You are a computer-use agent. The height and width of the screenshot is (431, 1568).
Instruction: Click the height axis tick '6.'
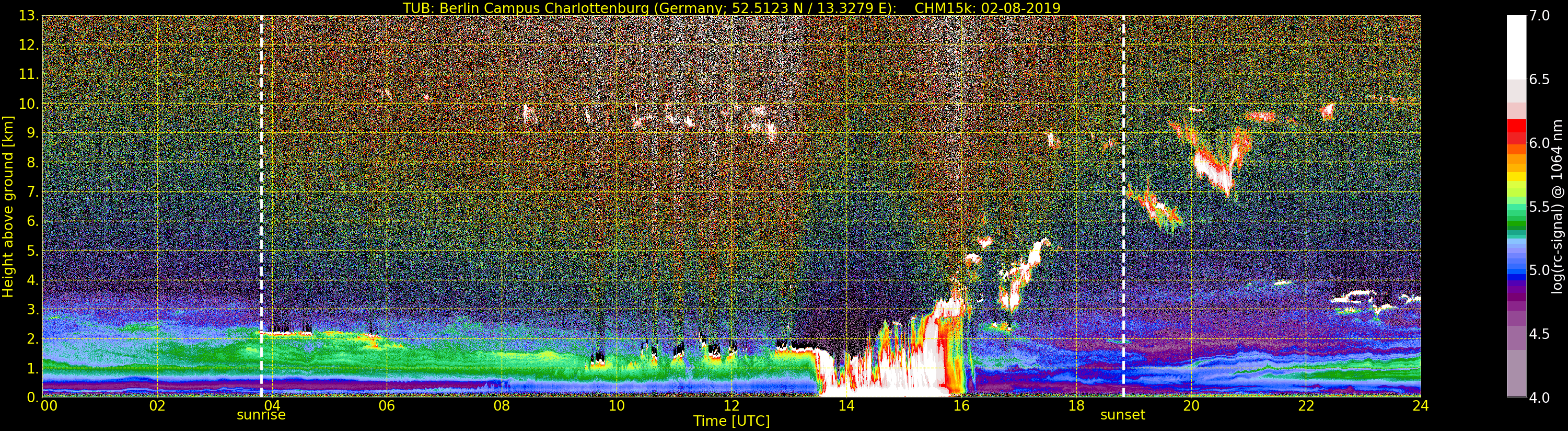33,221
